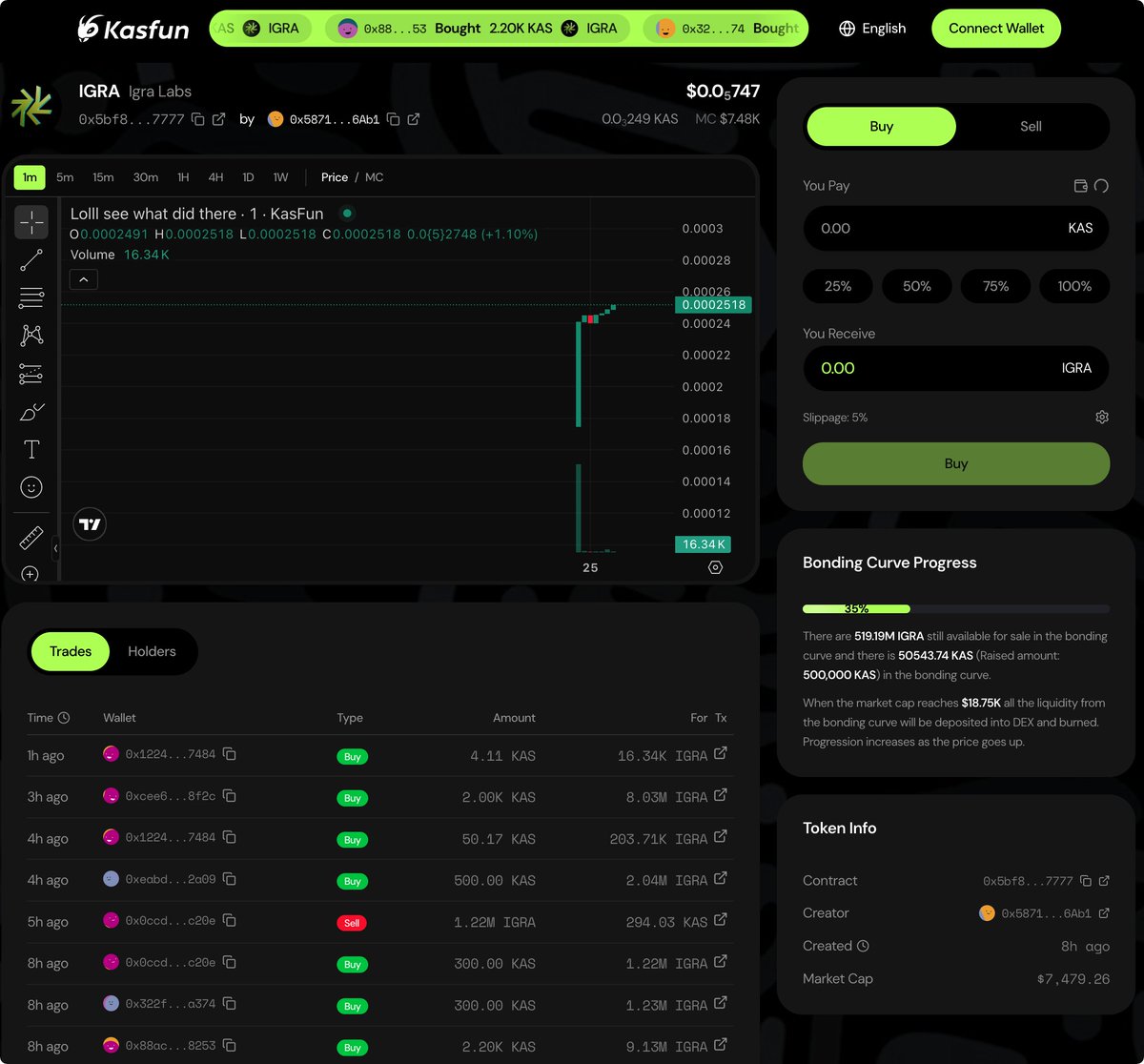
Task: Select the 4H timeframe
Action: (216, 177)
